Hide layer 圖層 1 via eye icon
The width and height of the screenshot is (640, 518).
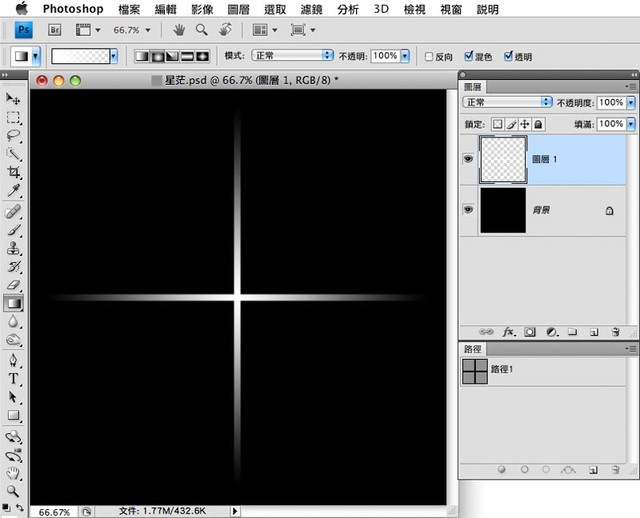point(468,159)
